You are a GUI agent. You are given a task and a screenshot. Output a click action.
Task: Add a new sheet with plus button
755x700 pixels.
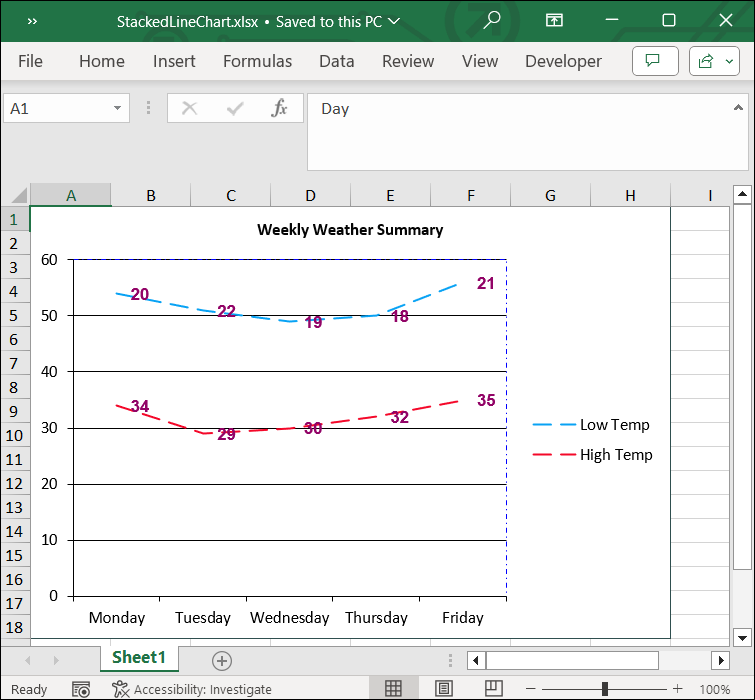pos(222,661)
